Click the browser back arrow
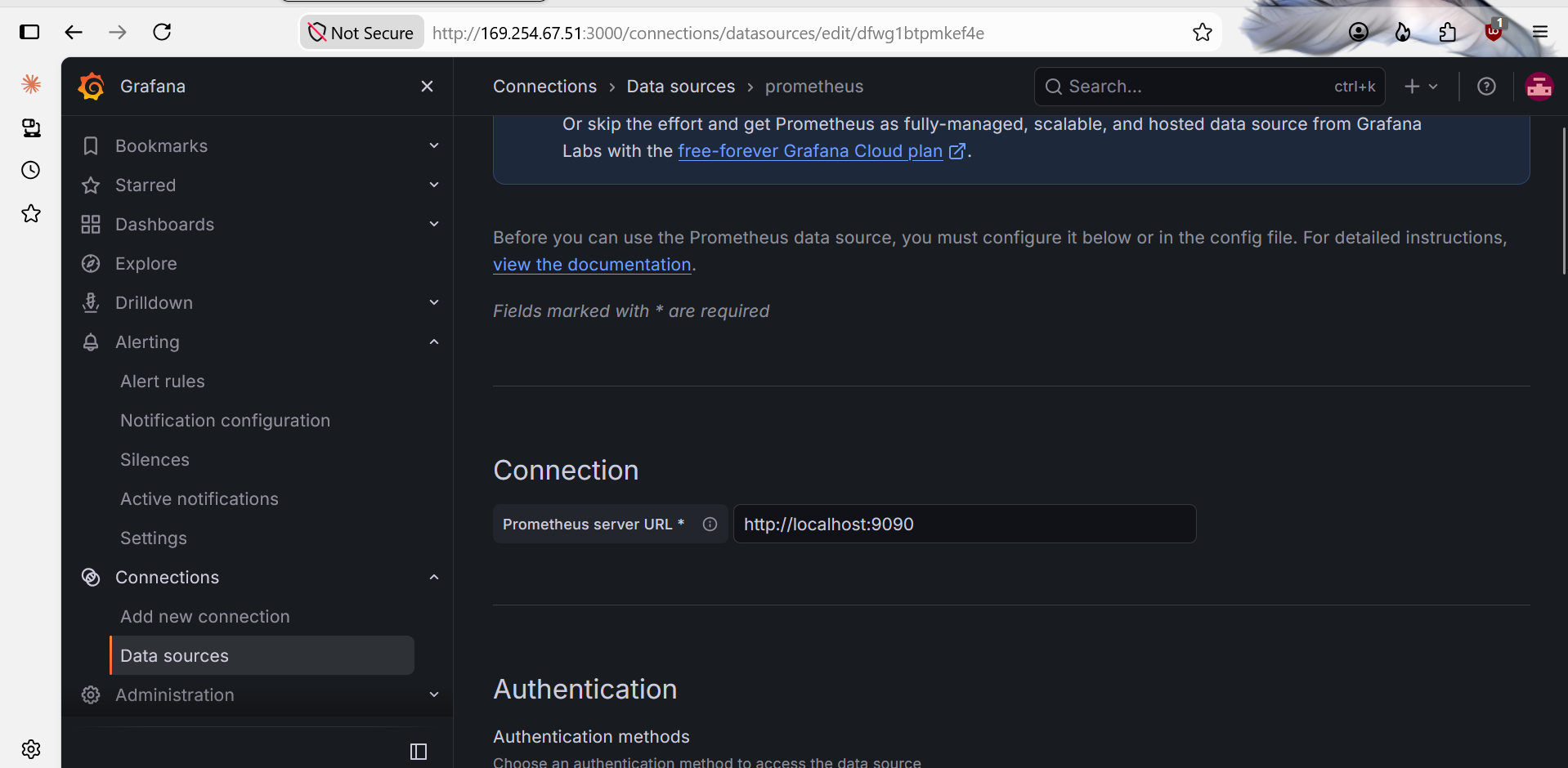This screenshot has height=768, width=1568. coord(74,32)
